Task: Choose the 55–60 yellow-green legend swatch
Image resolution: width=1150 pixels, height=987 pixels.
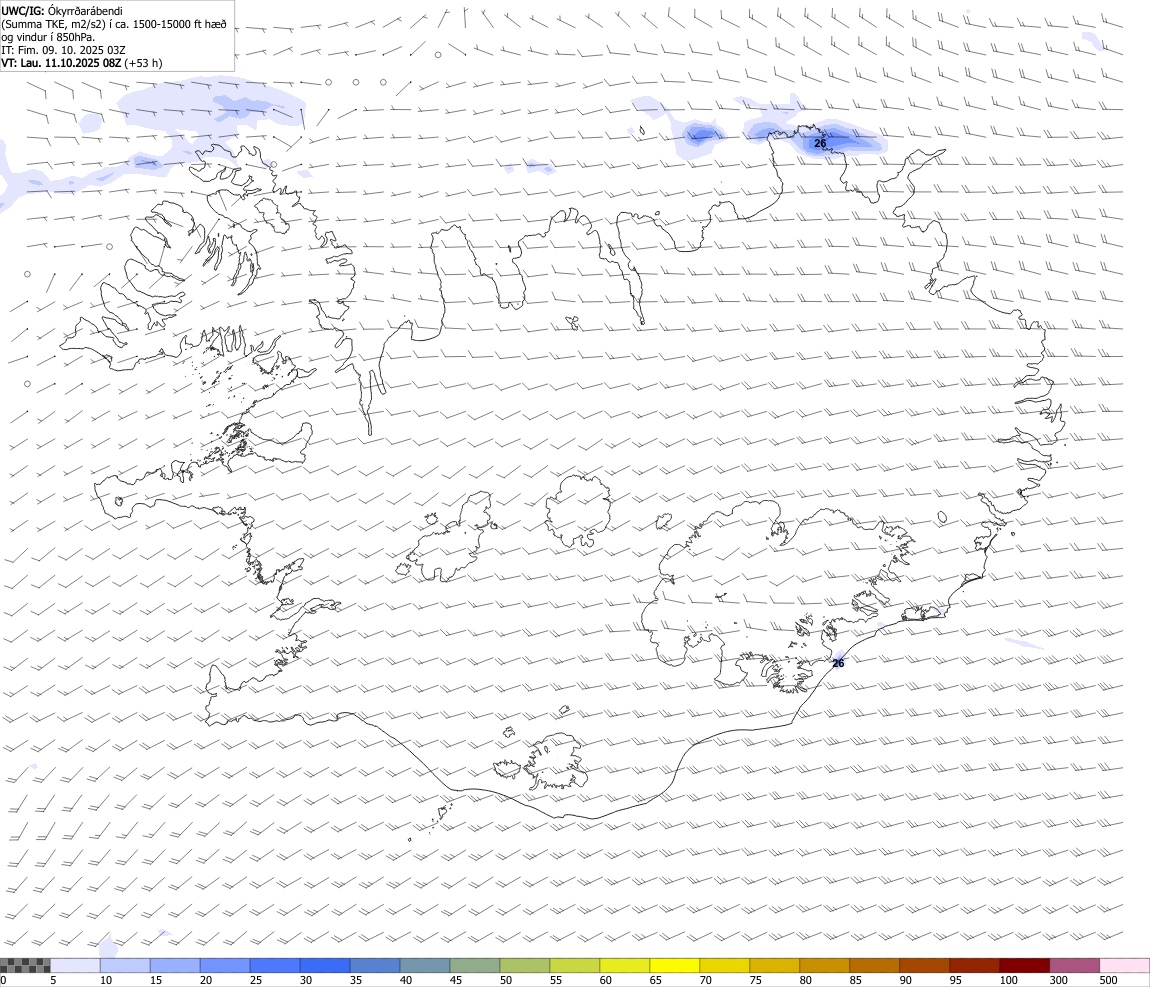Action: pyautogui.click(x=574, y=965)
